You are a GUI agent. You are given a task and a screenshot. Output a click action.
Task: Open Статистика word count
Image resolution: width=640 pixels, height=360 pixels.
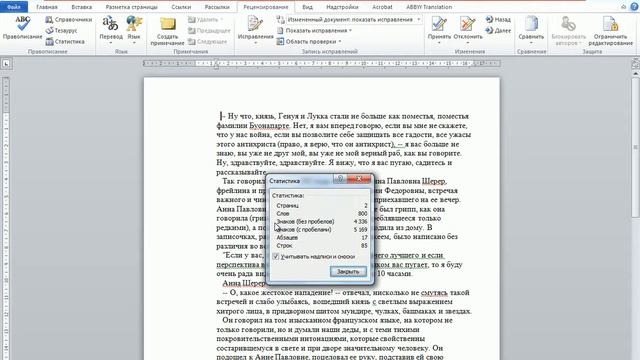[x=65, y=42]
